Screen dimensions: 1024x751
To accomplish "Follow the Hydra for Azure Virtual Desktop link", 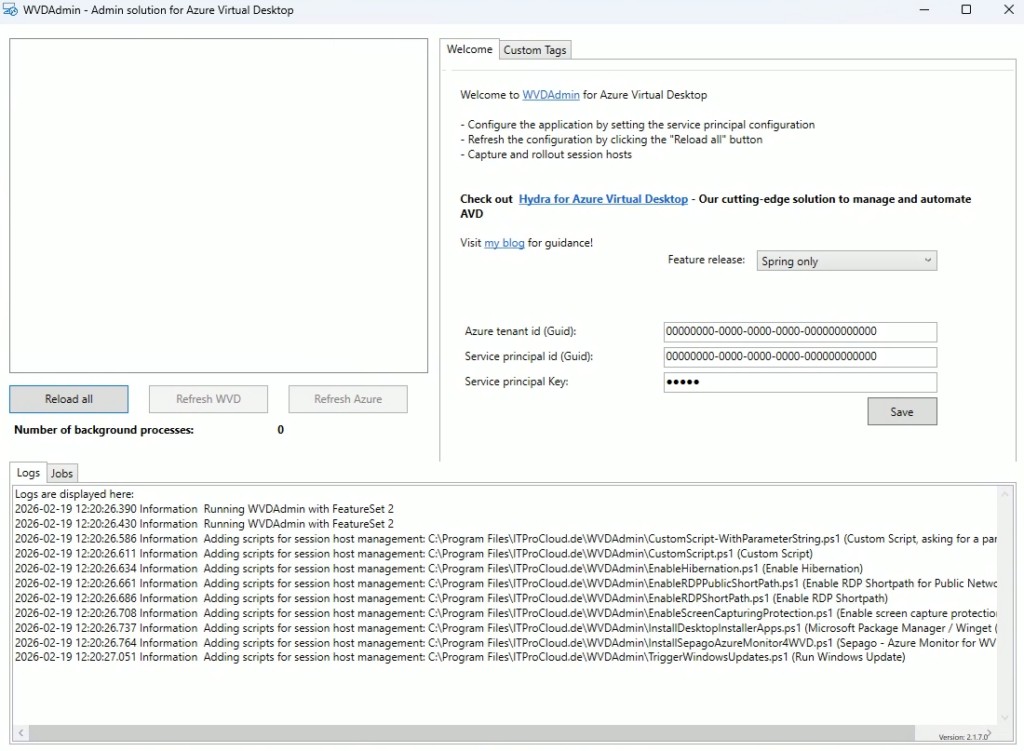I will [603, 199].
